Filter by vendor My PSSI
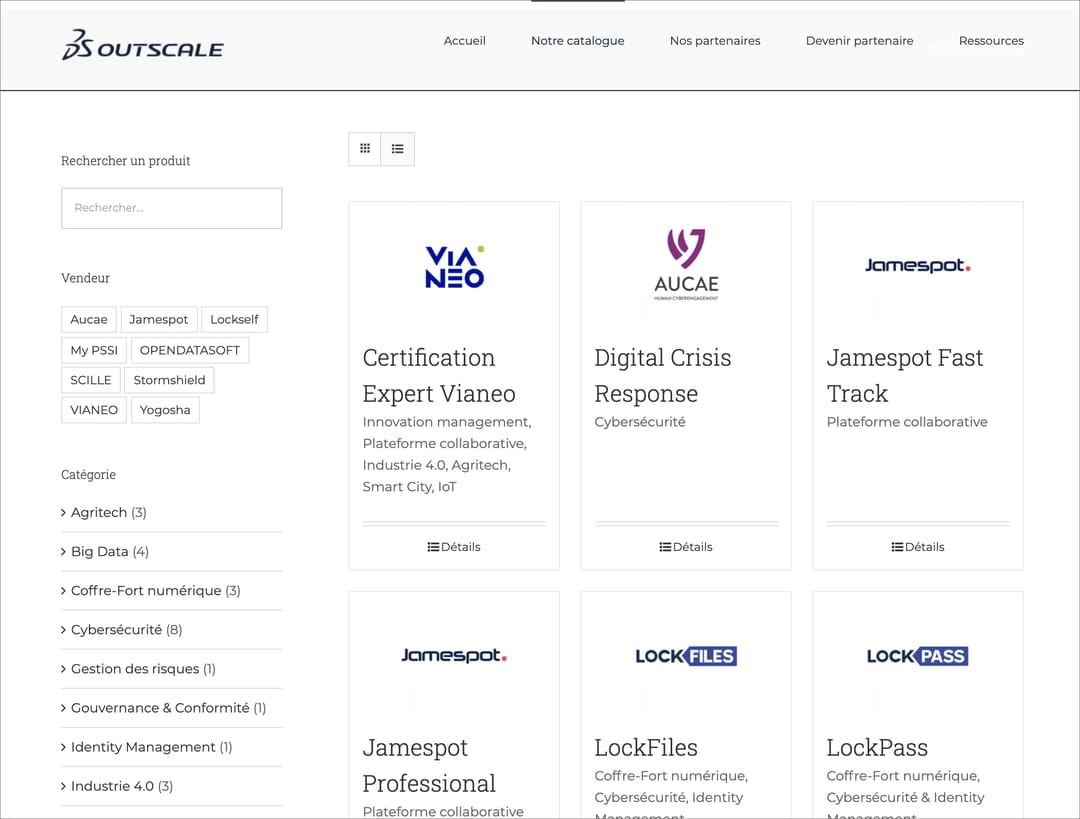This screenshot has width=1080, height=819. [94, 350]
